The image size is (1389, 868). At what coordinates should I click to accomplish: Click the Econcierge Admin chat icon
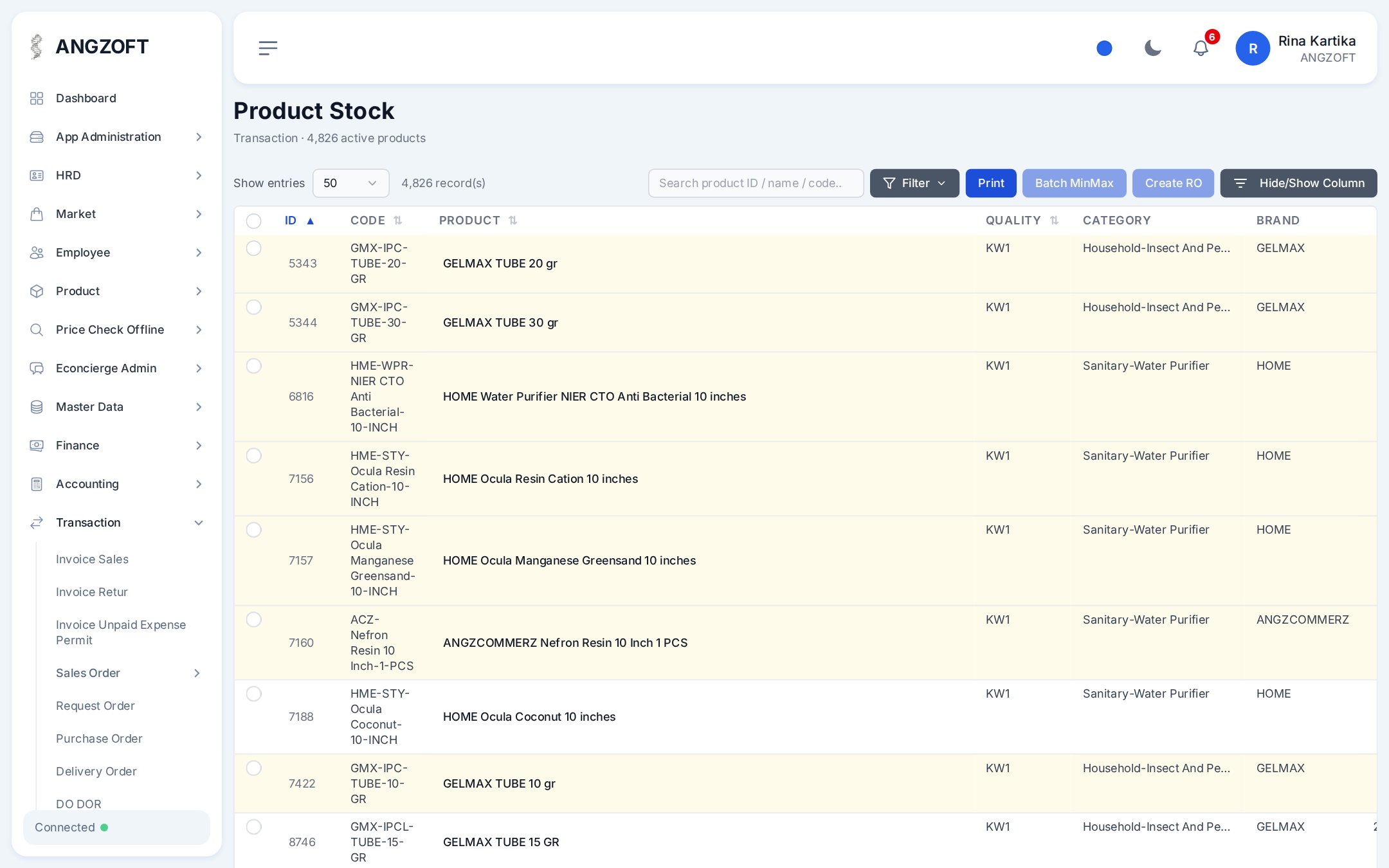click(37, 368)
